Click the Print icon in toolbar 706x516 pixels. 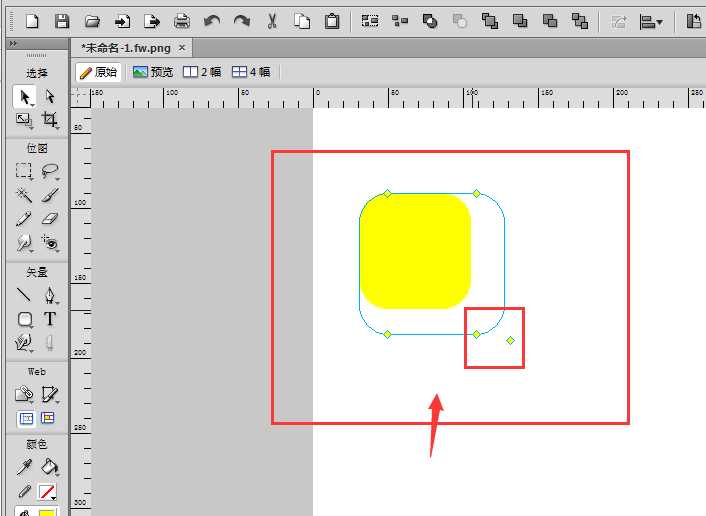click(182, 20)
